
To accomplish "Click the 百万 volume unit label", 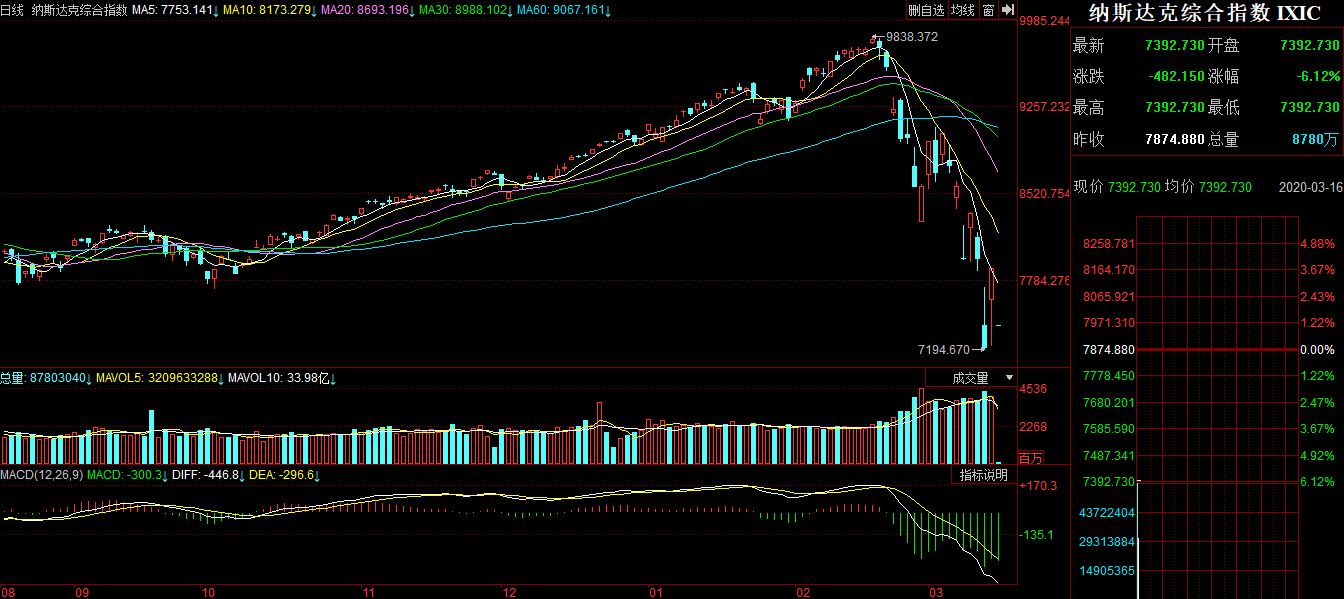I will pyautogui.click(x=1030, y=459).
